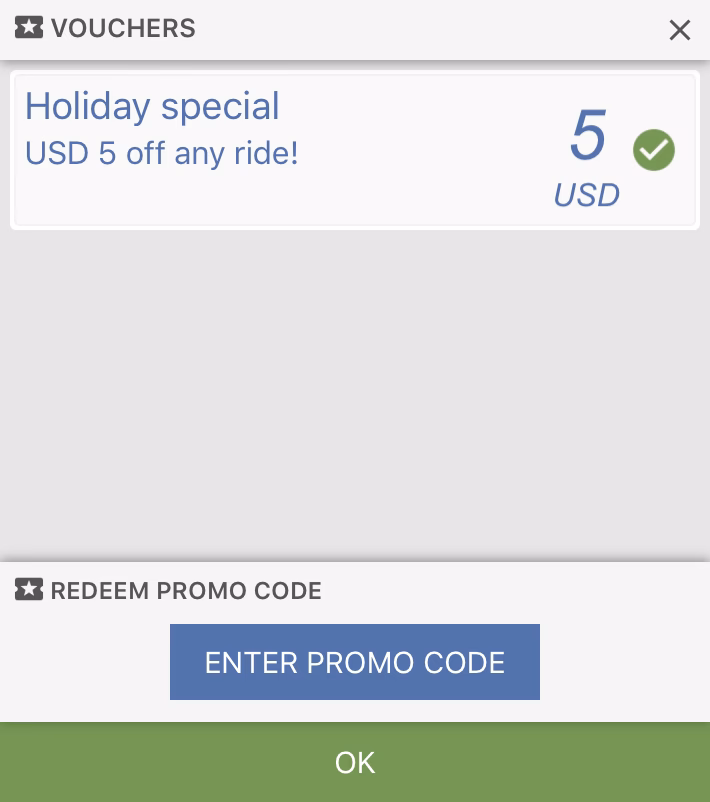
Task: Deselect the Holiday special voucher checkmark
Action: [x=654, y=150]
